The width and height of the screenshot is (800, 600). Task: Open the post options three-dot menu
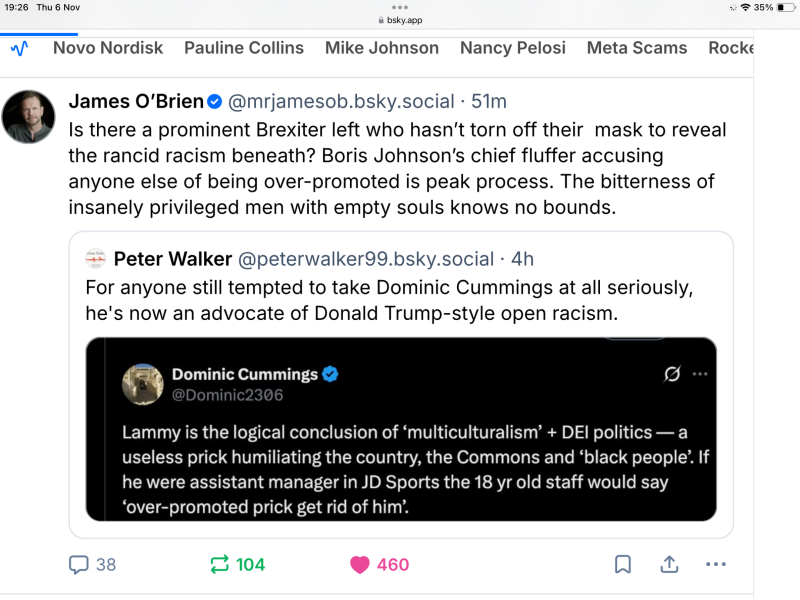[x=715, y=565]
